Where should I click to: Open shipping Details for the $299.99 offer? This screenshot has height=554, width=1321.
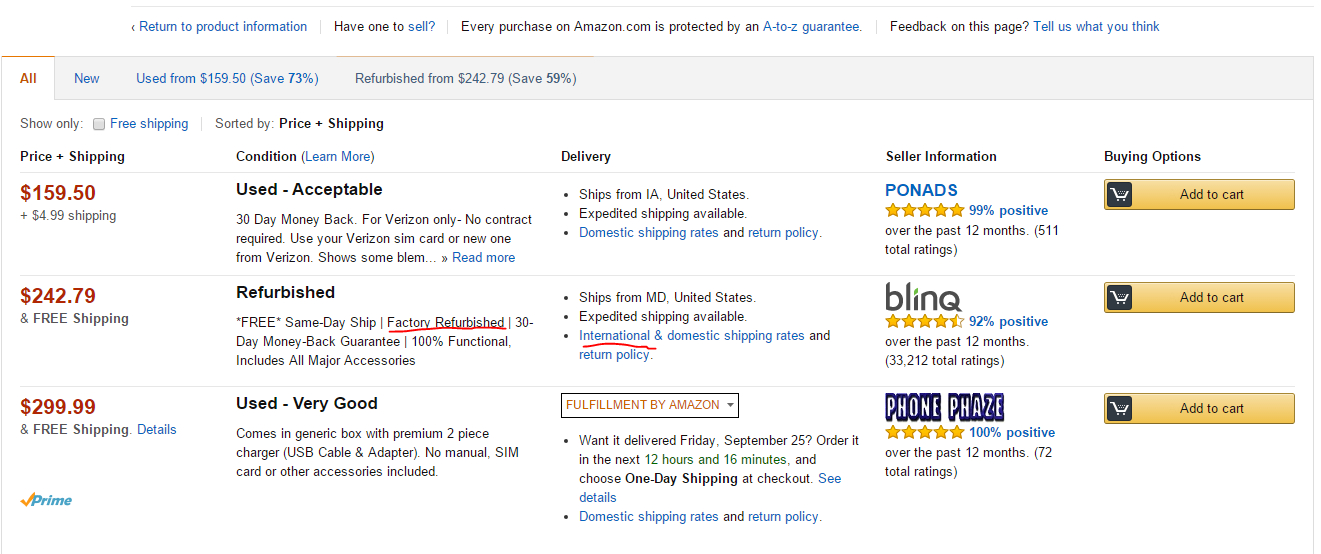coord(157,429)
